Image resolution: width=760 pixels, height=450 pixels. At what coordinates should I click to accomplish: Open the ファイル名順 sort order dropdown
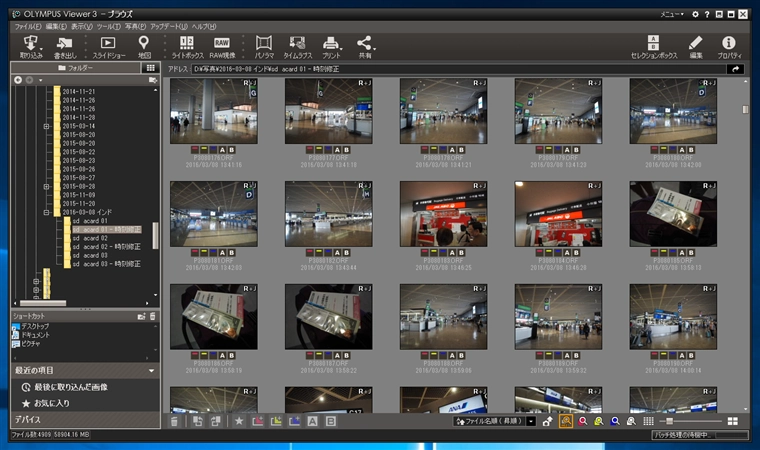tap(531, 421)
